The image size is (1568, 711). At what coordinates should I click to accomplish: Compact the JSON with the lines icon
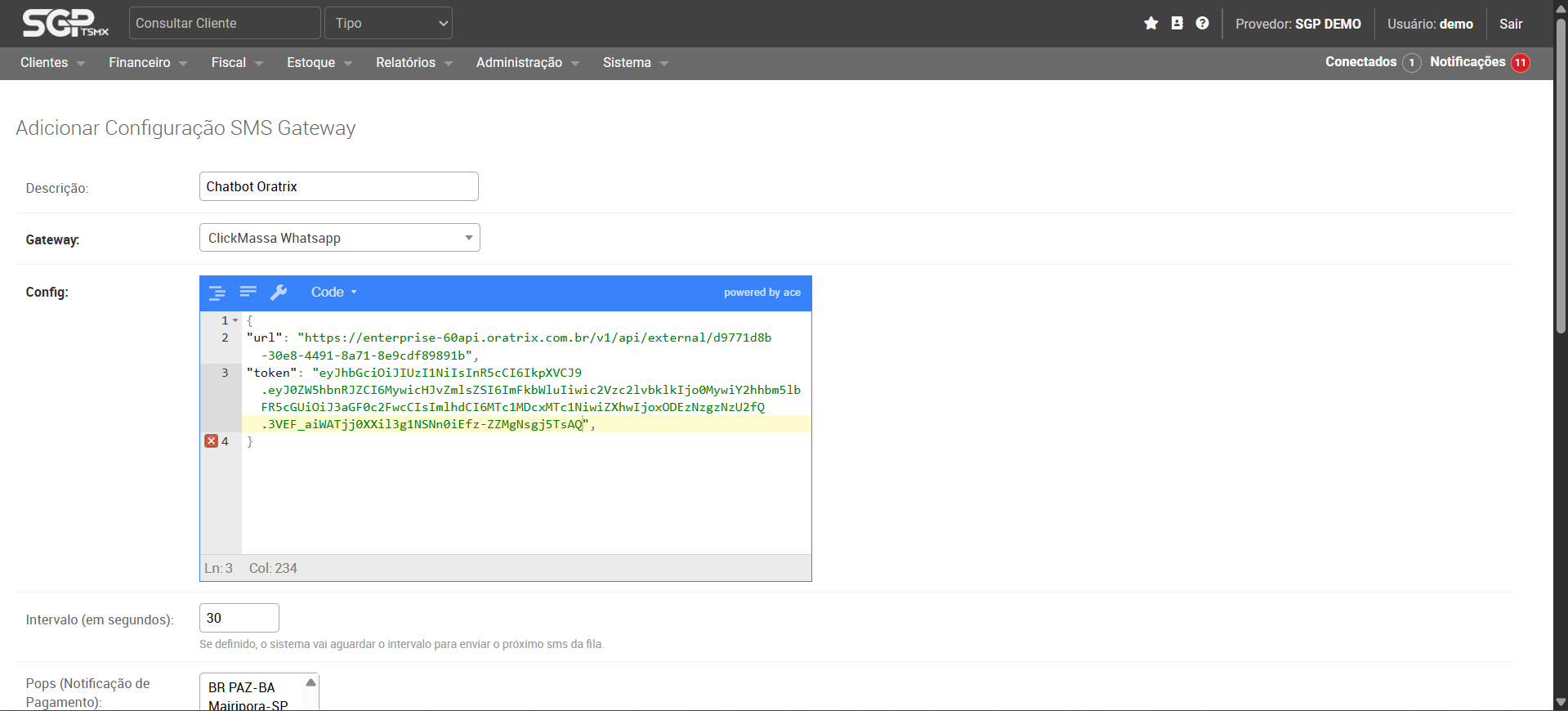pos(248,292)
